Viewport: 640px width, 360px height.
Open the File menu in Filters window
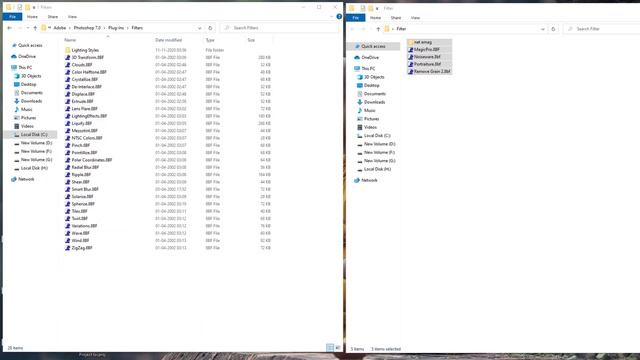(x=12, y=17)
